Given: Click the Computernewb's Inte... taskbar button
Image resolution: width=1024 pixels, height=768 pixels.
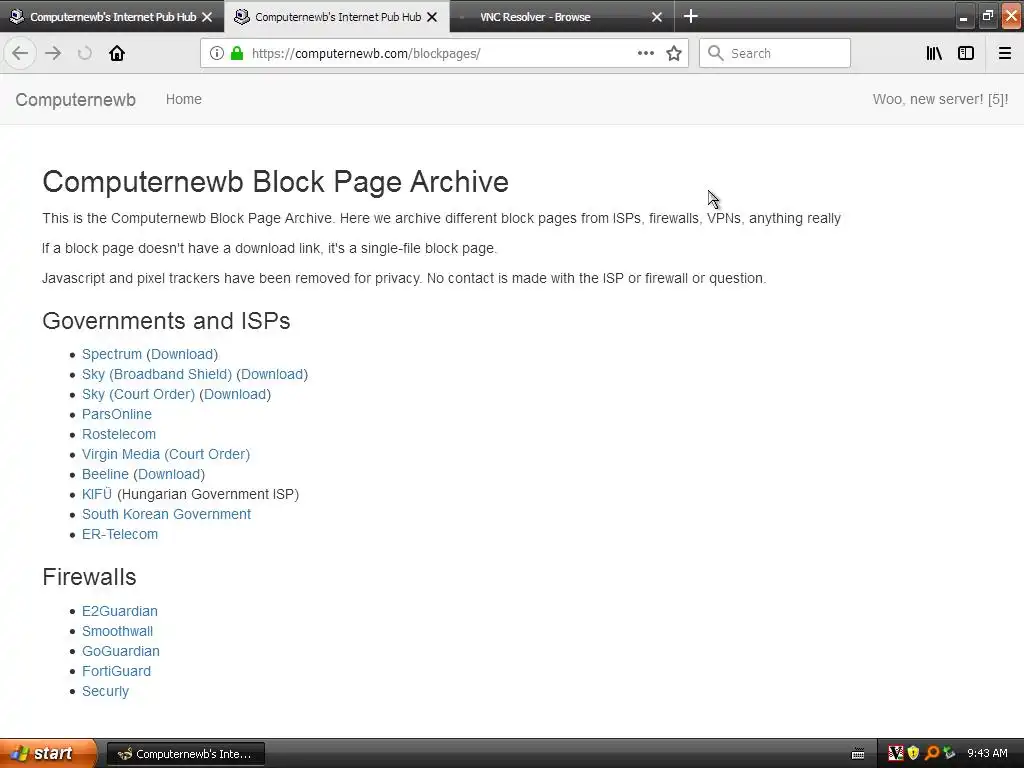Looking at the screenshot, I should click(x=185, y=754).
